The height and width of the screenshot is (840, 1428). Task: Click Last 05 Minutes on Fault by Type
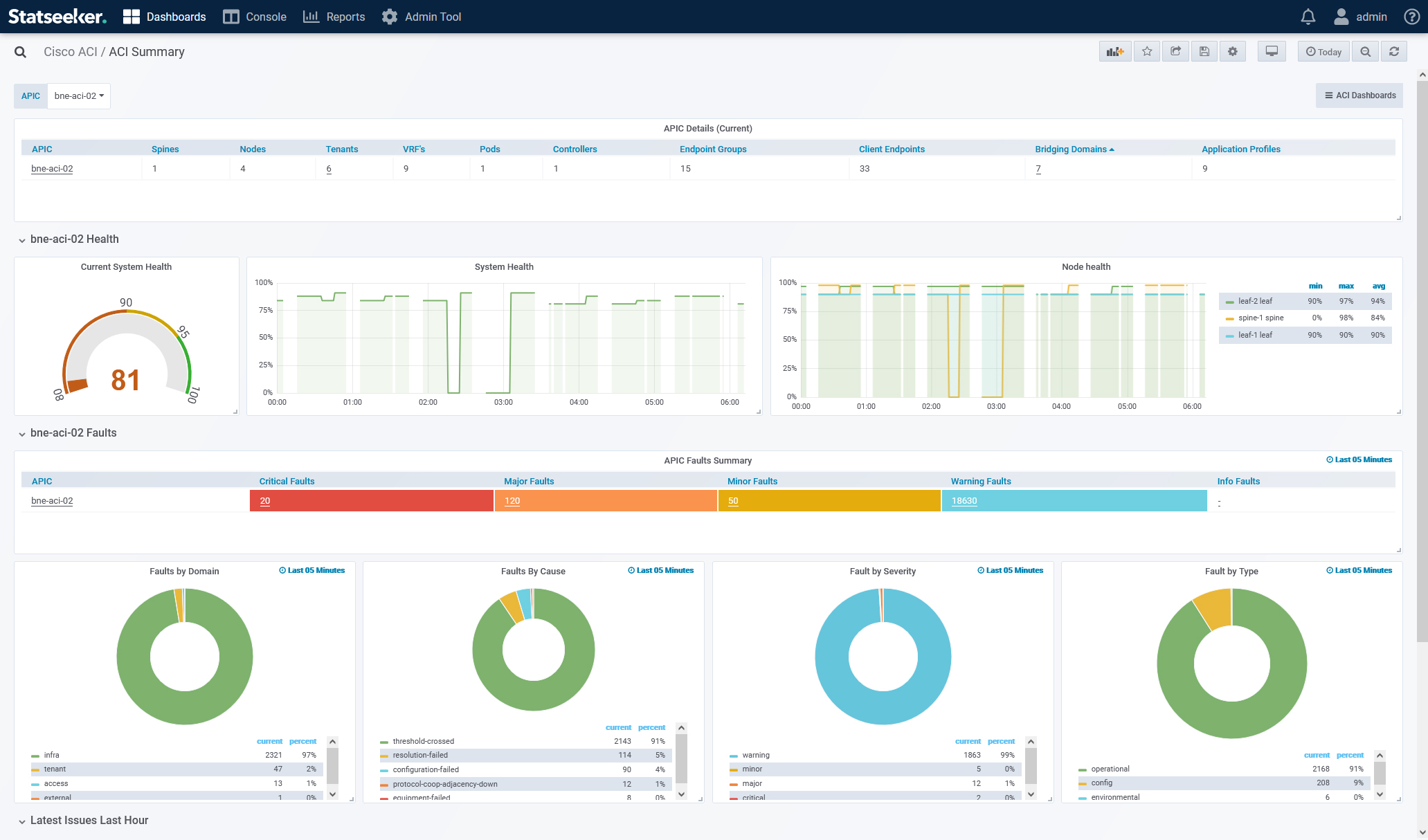coord(1359,571)
